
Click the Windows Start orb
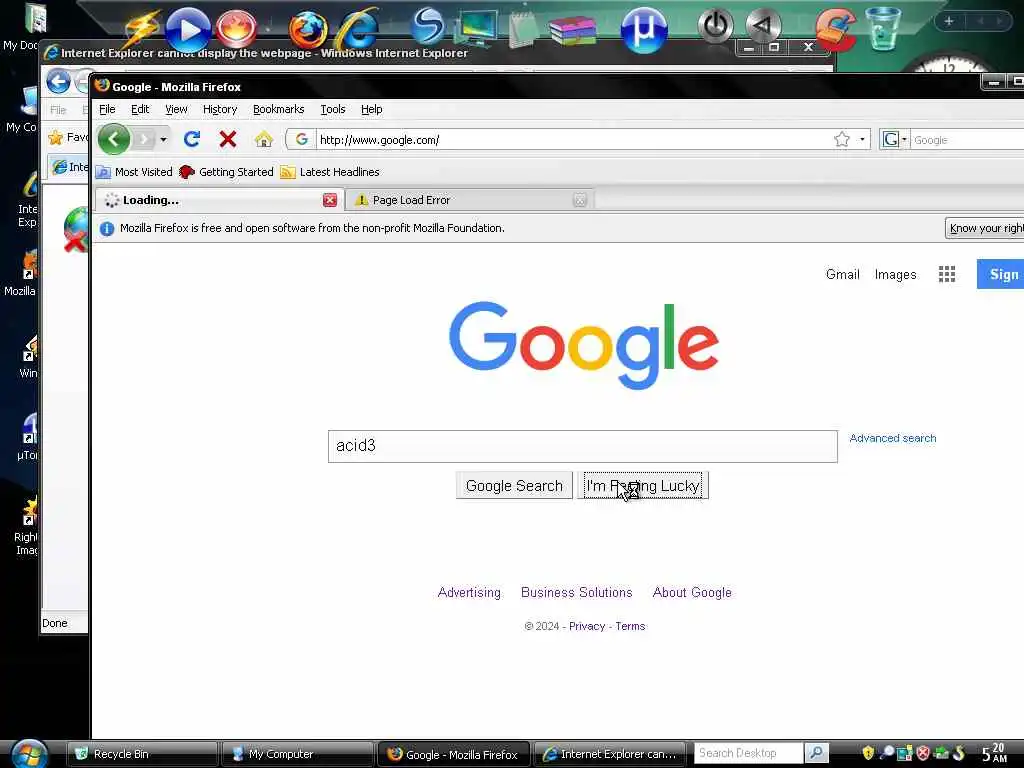(29, 754)
